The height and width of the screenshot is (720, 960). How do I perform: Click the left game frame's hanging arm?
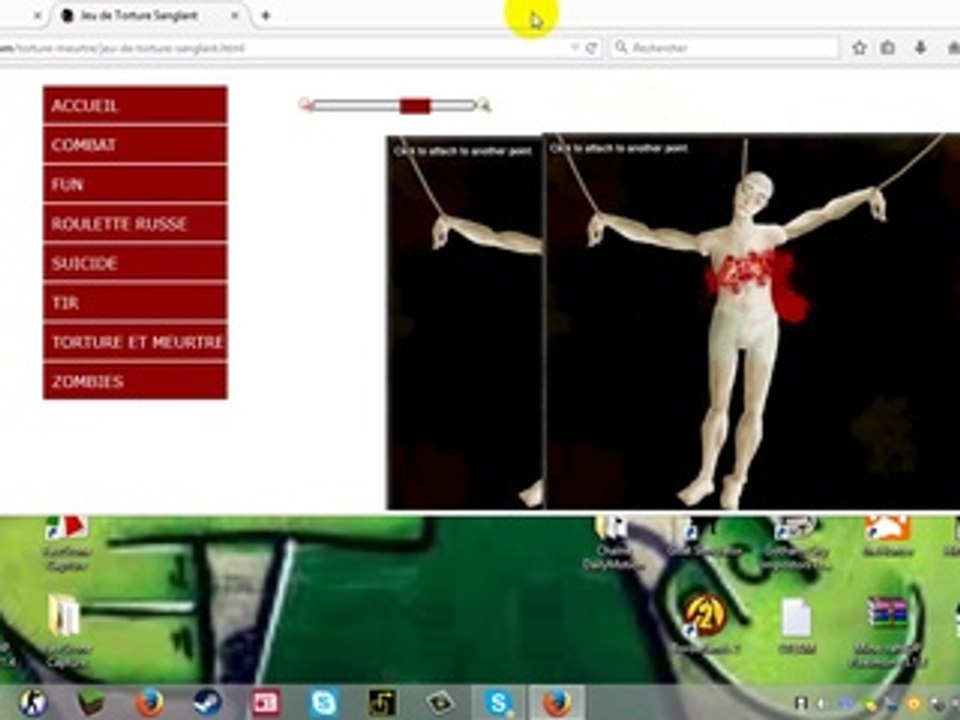[487, 234]
